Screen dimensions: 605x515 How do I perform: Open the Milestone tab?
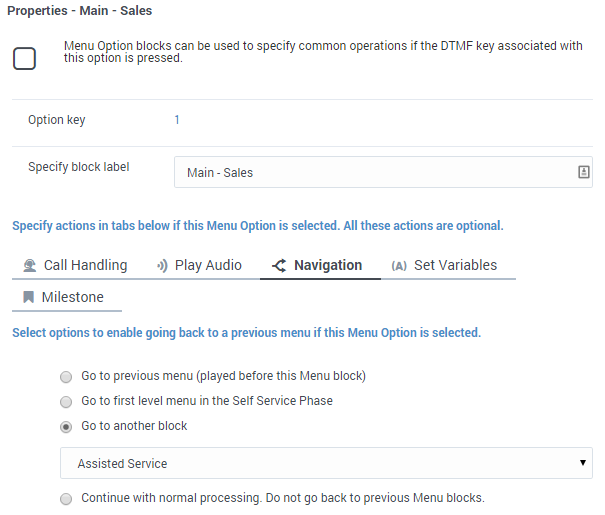click(67, 297)
